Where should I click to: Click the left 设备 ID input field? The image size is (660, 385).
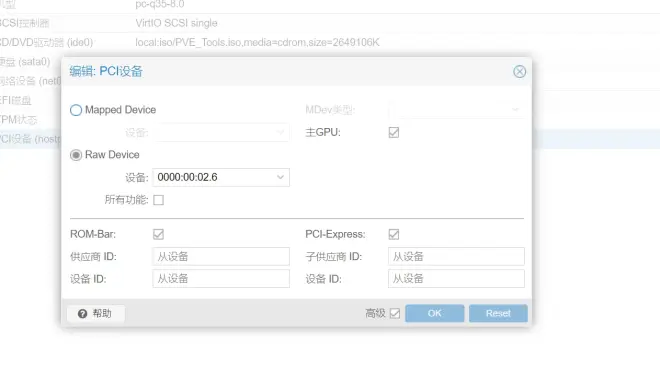pyautogui.click(x=221, y=279)
